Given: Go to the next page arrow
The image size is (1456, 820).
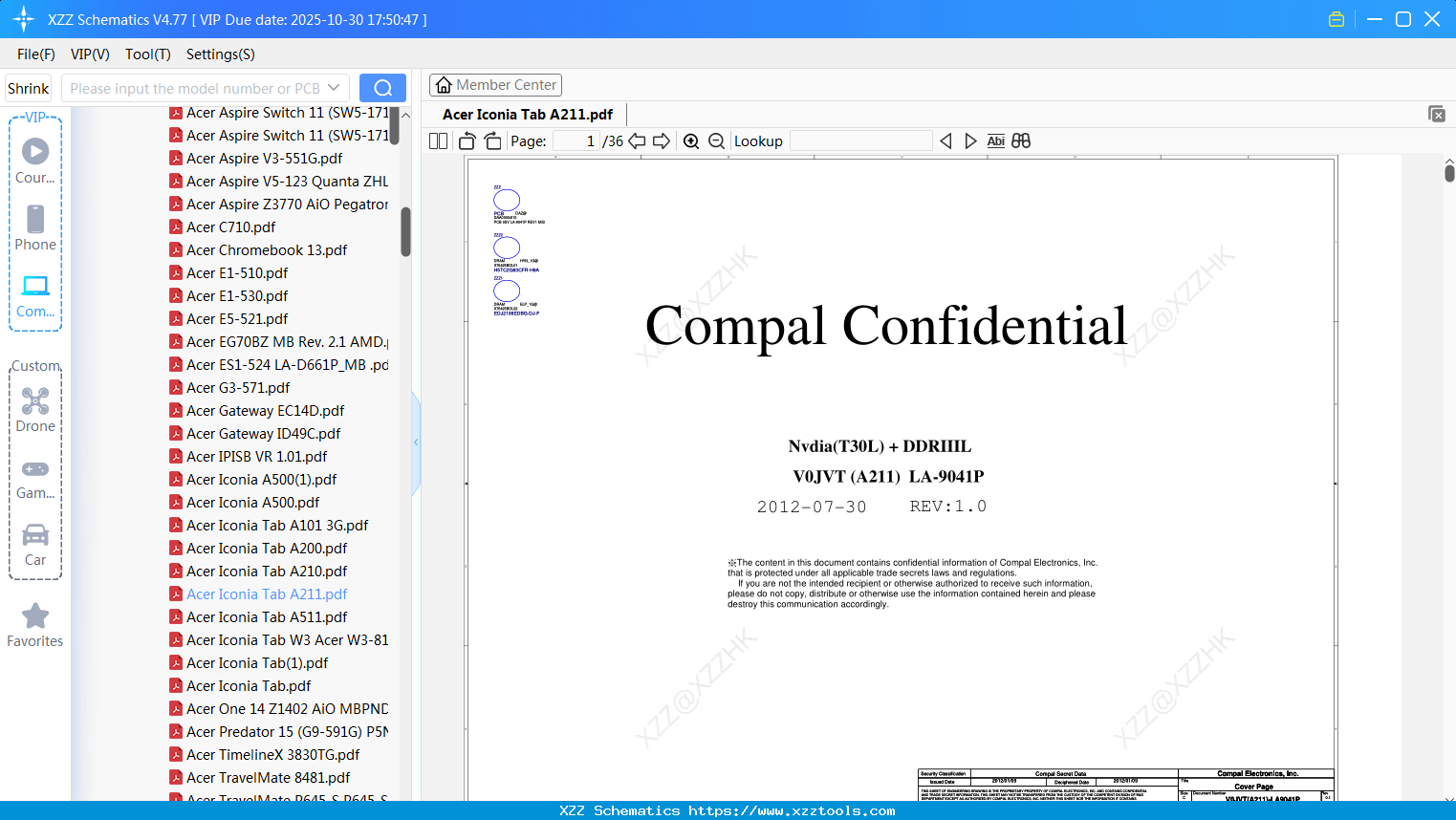Looking at the screenshot, I should click(x=662, y=141).
